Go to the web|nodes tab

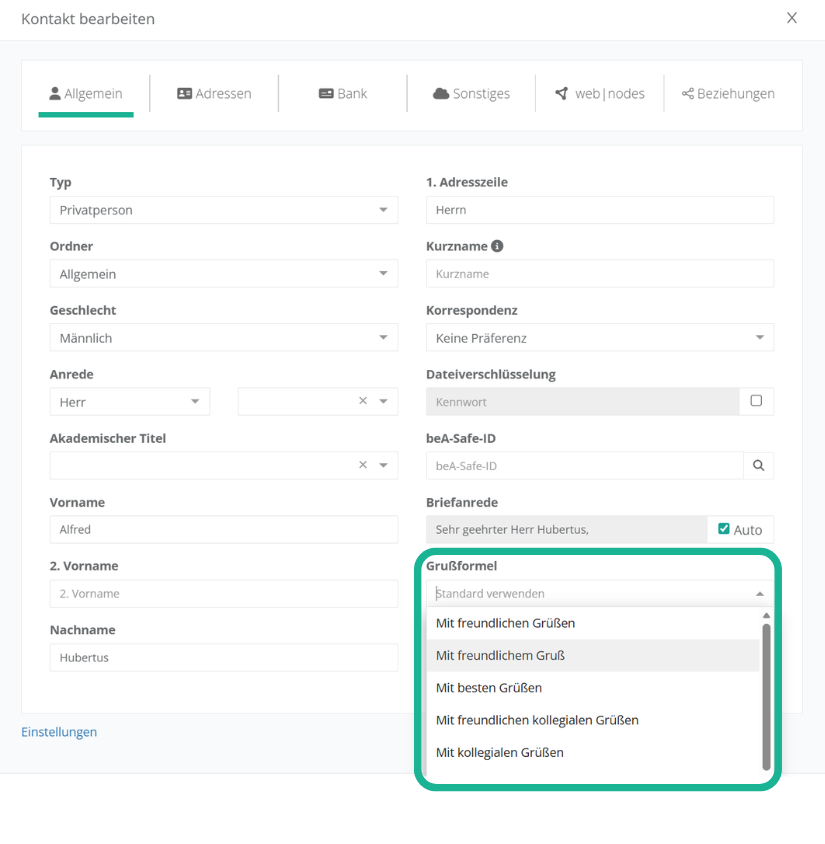click(x=600, y=94)
